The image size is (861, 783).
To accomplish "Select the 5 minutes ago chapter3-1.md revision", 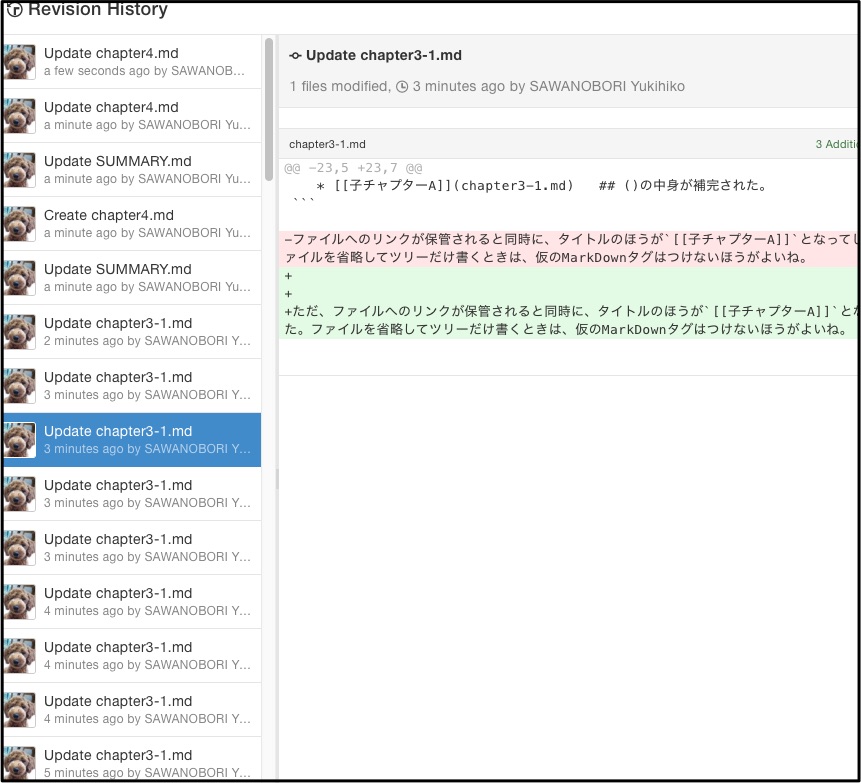I will point(132,760).
